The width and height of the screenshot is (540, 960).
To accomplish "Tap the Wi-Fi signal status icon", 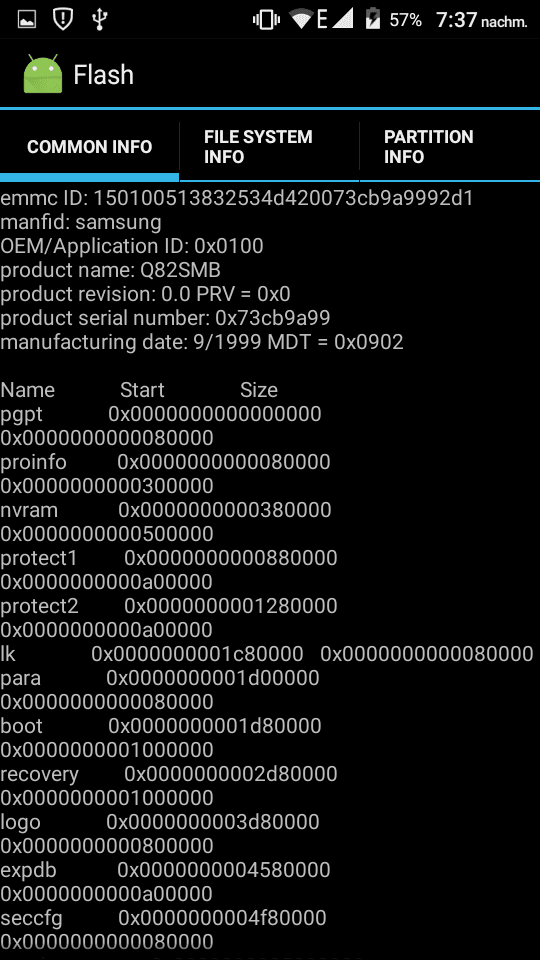I will click(x=302, y=19).
